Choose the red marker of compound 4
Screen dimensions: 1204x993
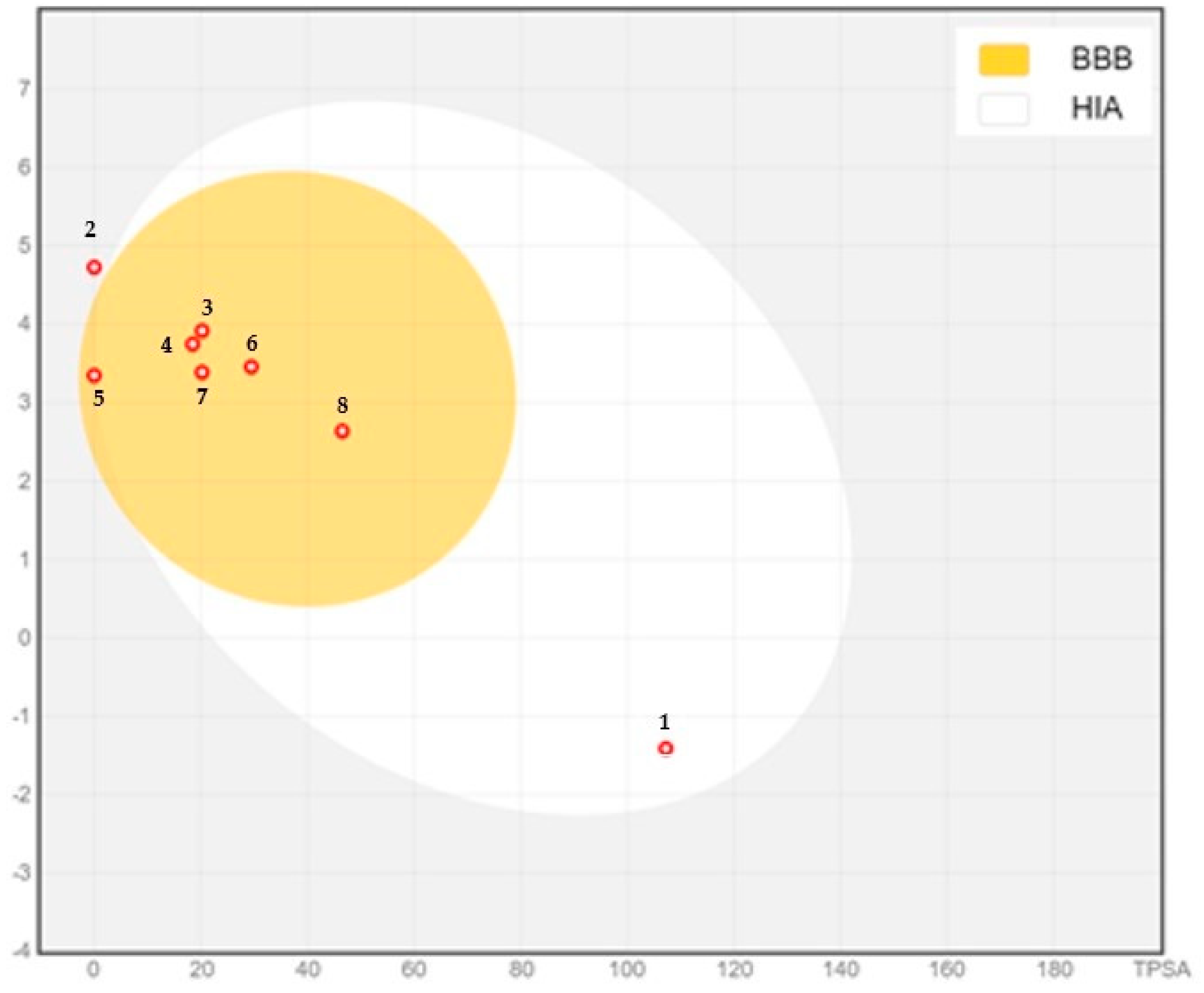tap(192, 344)
